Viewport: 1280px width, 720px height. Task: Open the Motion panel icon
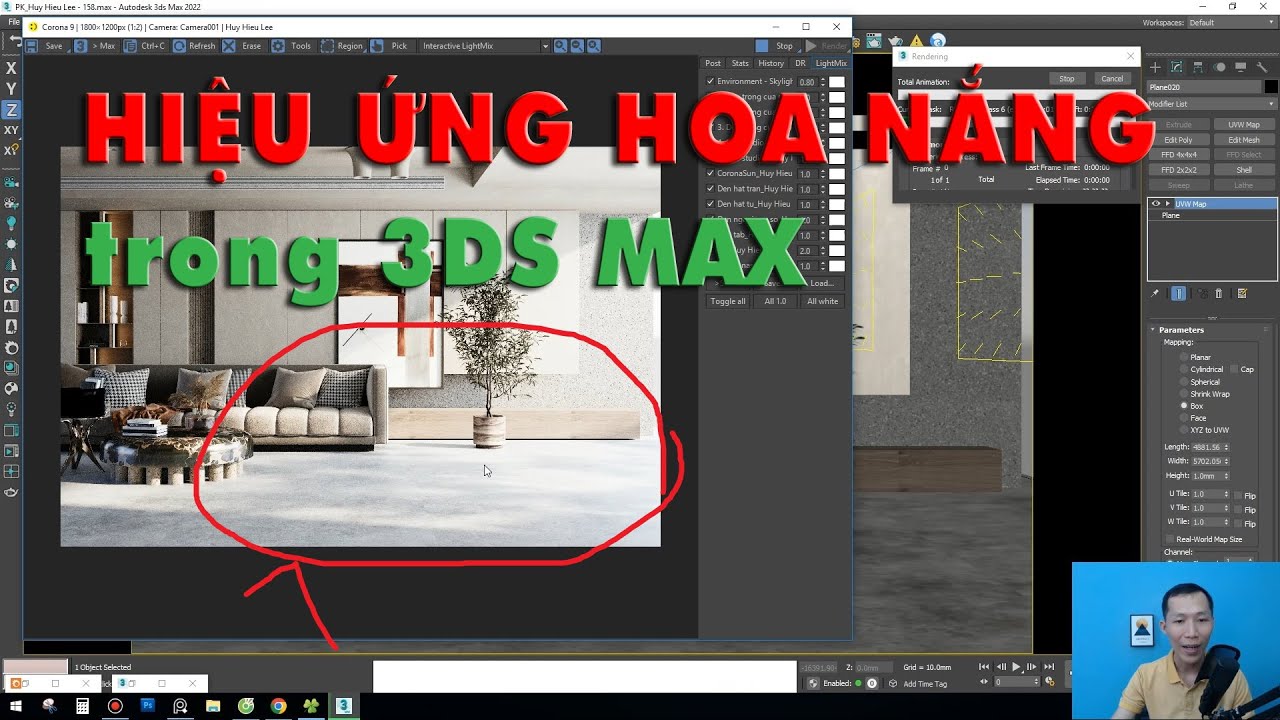click(x=1219, y=67)
